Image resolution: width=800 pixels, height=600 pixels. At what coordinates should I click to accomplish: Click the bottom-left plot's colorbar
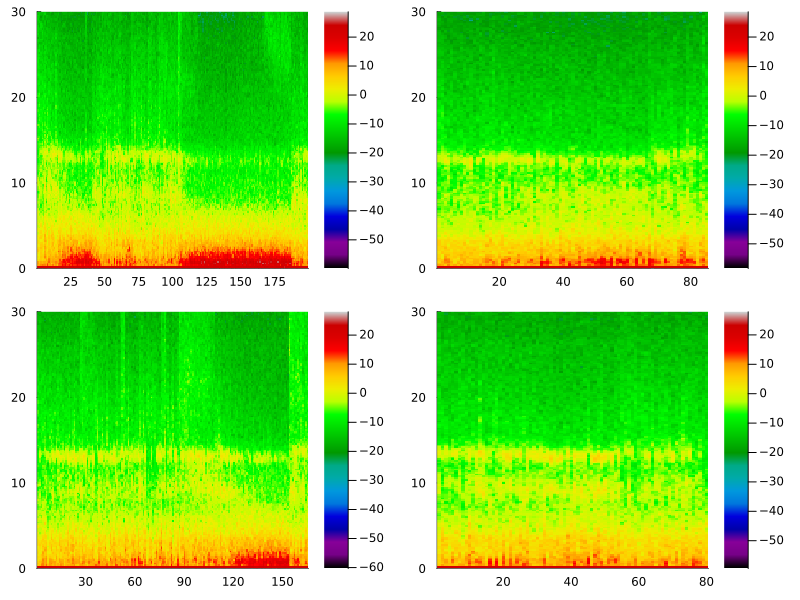(336, 440)
